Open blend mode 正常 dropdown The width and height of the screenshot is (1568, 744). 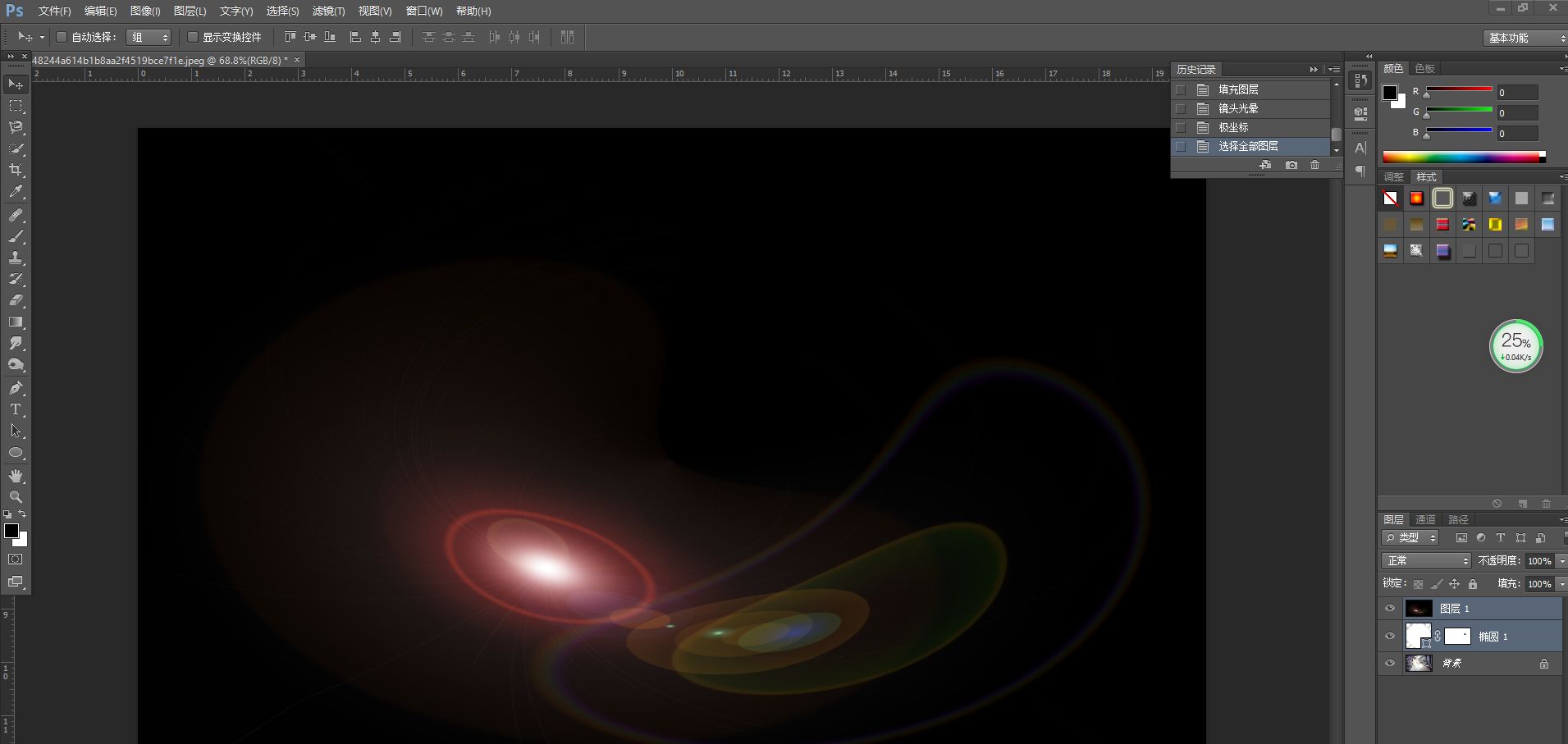(x=1427, y=560)
